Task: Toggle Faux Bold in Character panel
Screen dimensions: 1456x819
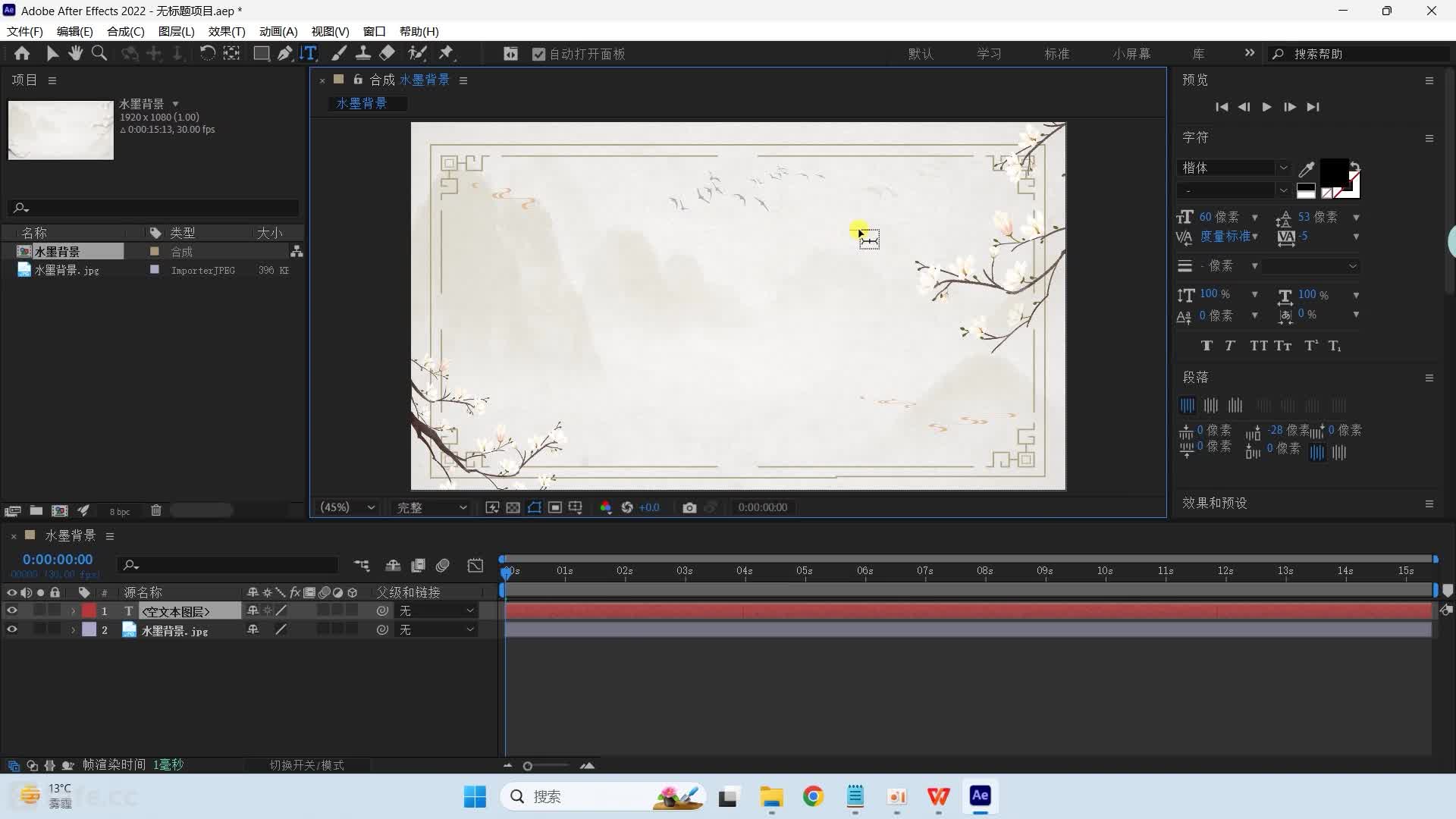Action: coord(1207,346)
